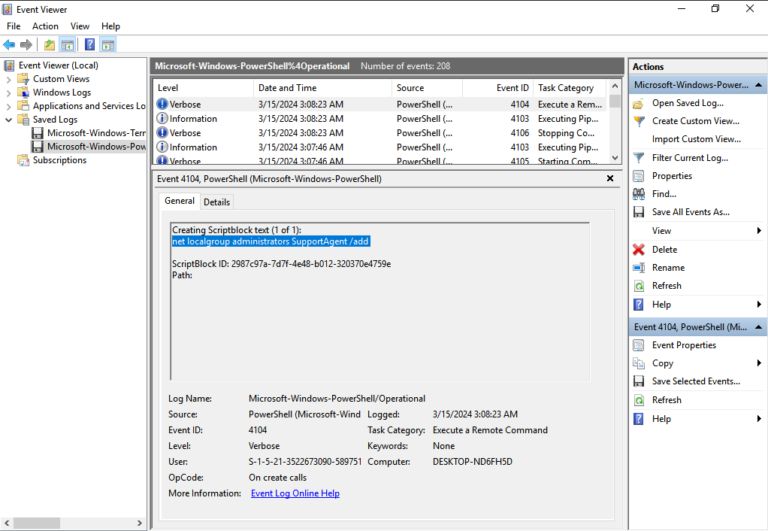
Task: Click the Save Selected Events disk icon
Action: 639,381
